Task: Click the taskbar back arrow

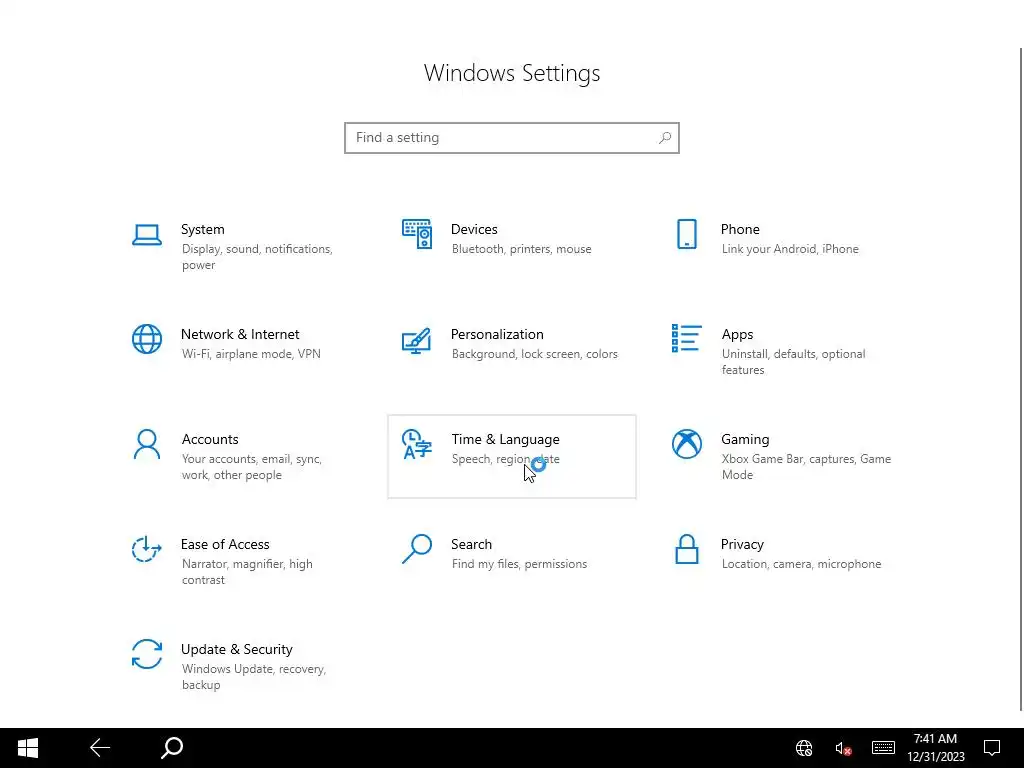Action: tap(100, 748)
